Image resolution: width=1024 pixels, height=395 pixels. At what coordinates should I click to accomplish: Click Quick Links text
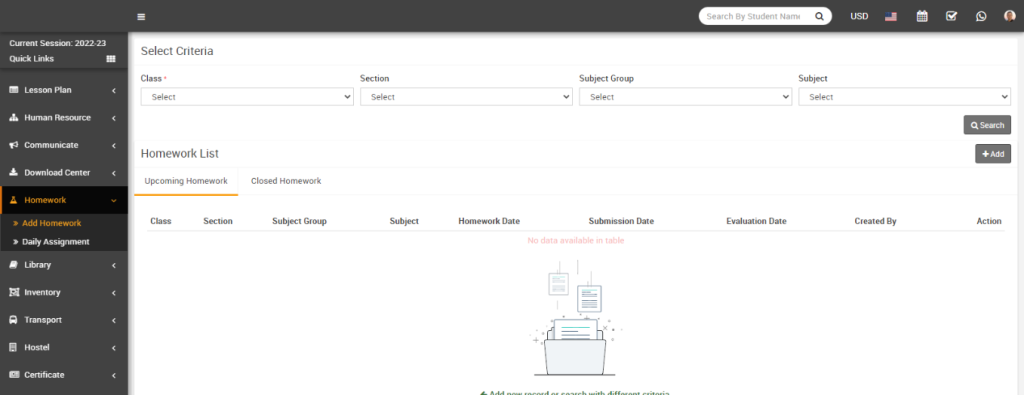click(31, 59)
